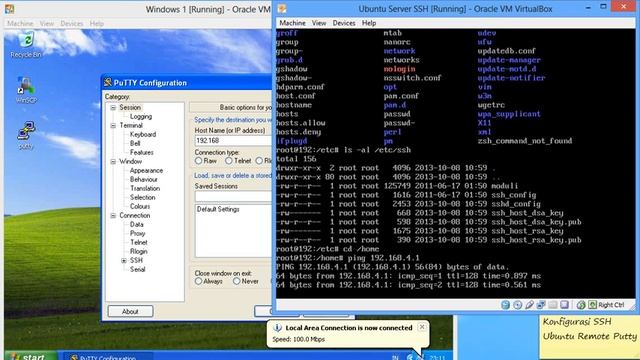Select Behaviour in category tree
This screenshot has height=360, width=640.
coord(144,180)
